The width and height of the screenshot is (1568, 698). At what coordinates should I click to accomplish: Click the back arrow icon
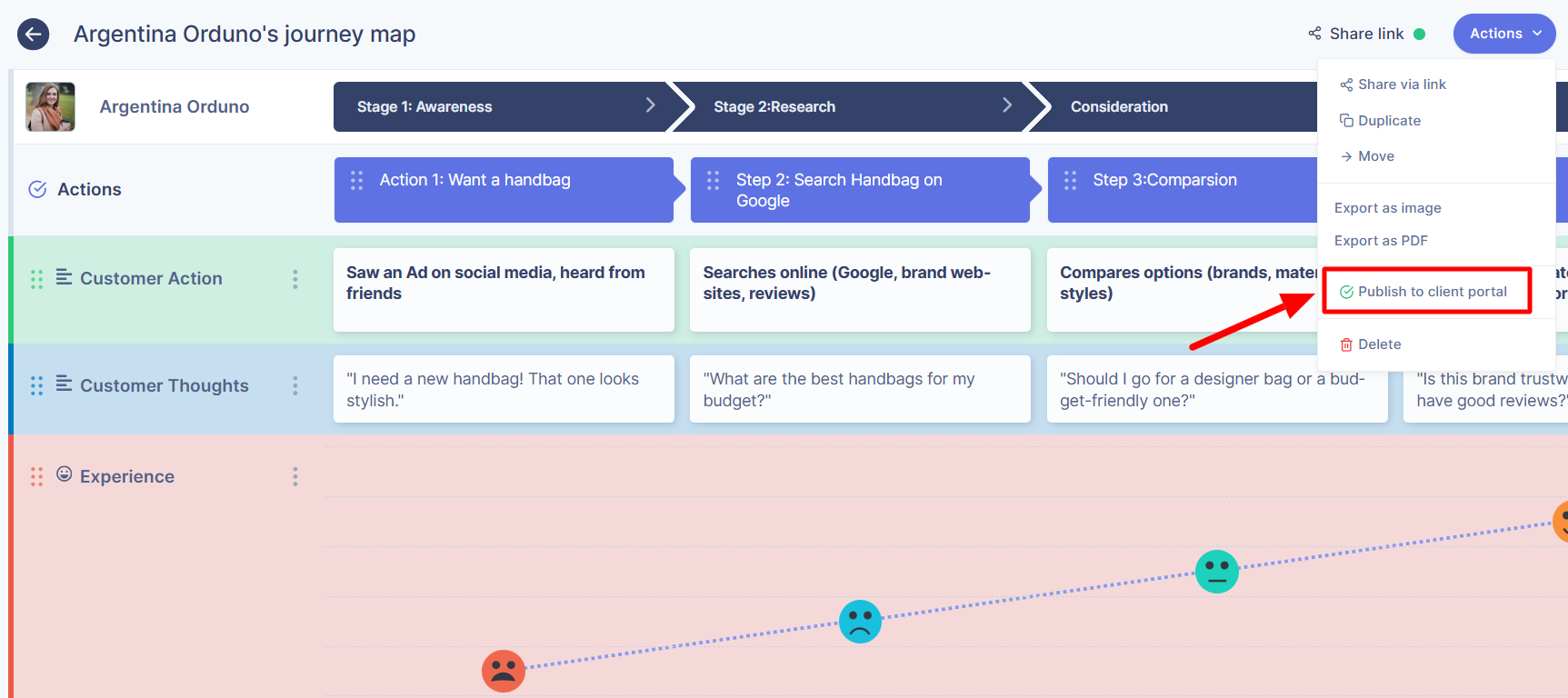click(x=34, y=35)
